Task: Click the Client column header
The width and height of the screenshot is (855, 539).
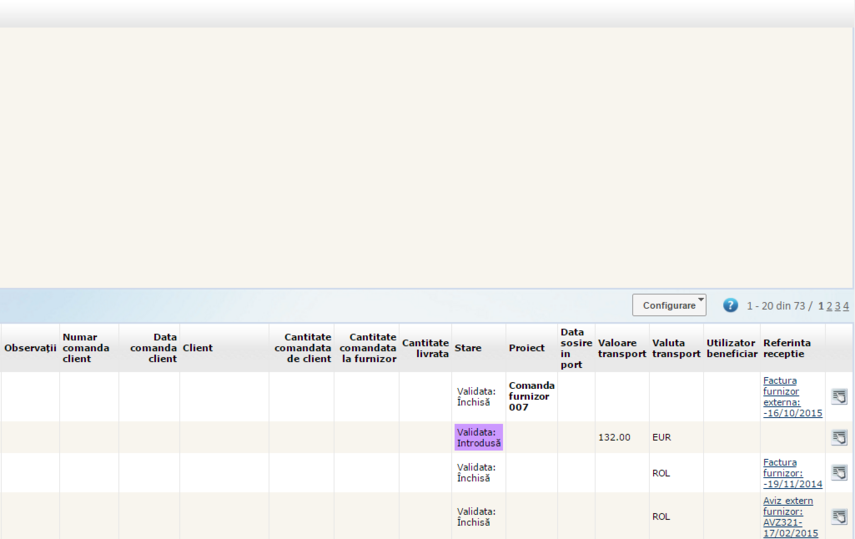Action: [198, 348]
